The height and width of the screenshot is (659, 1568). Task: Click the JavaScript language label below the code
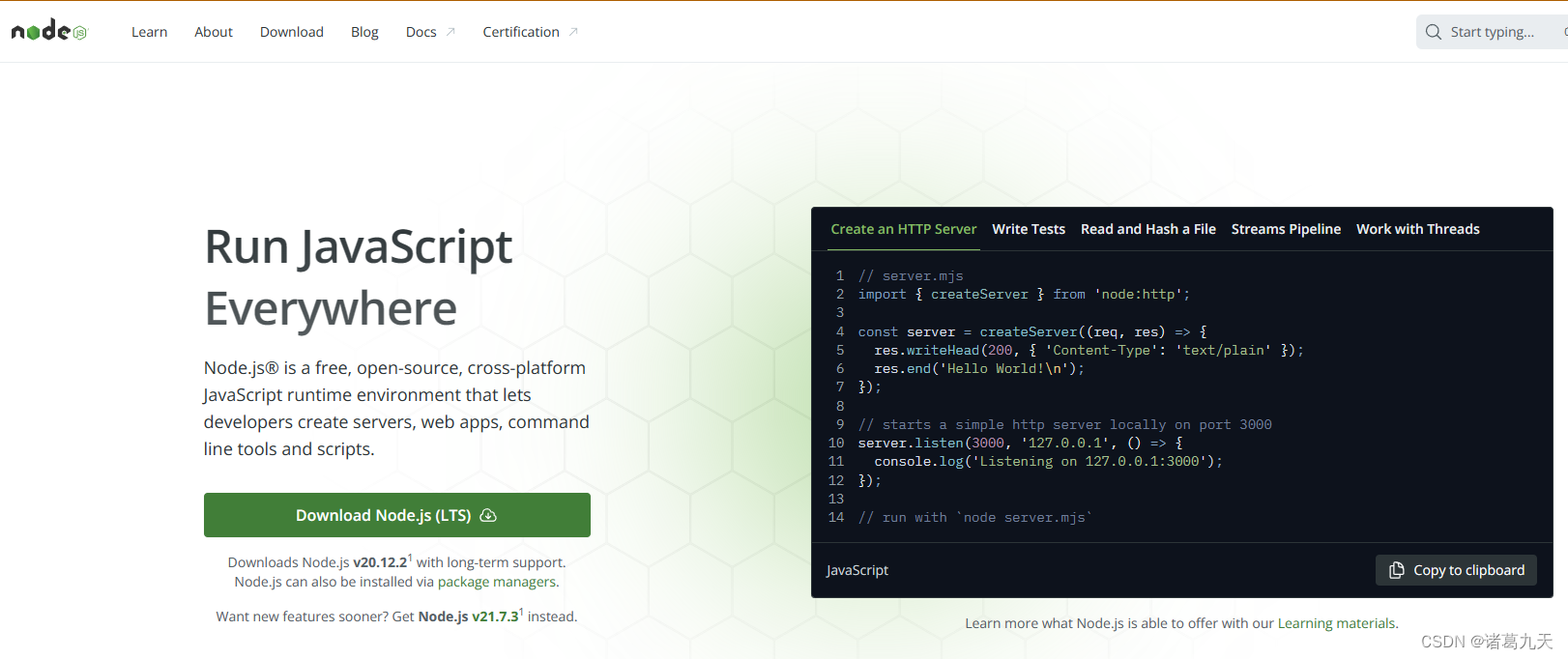click(857, 570)
